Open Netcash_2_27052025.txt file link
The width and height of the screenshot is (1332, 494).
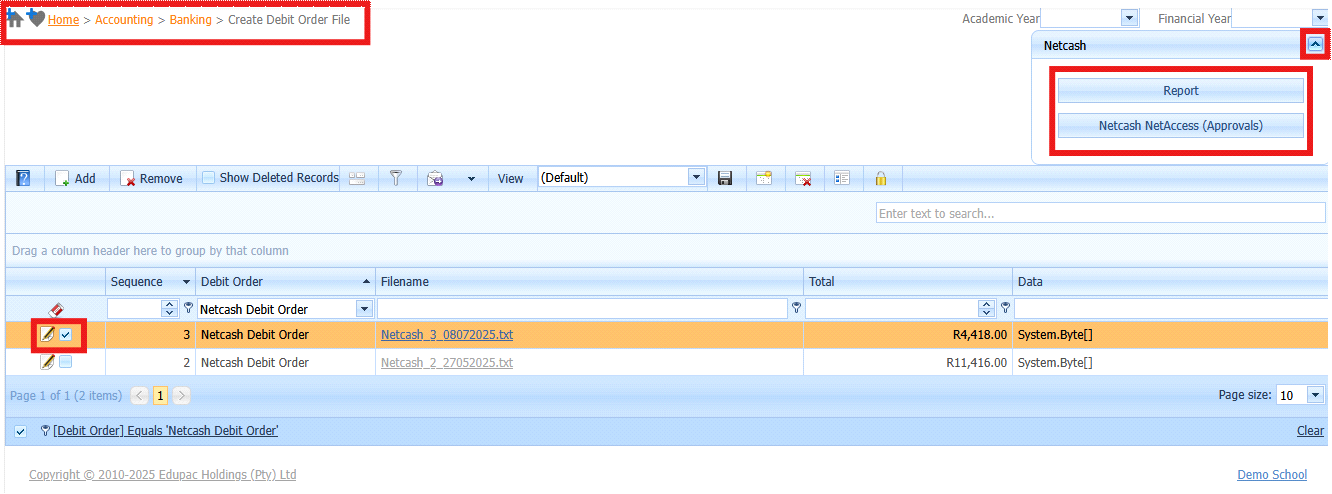[447, 363]
